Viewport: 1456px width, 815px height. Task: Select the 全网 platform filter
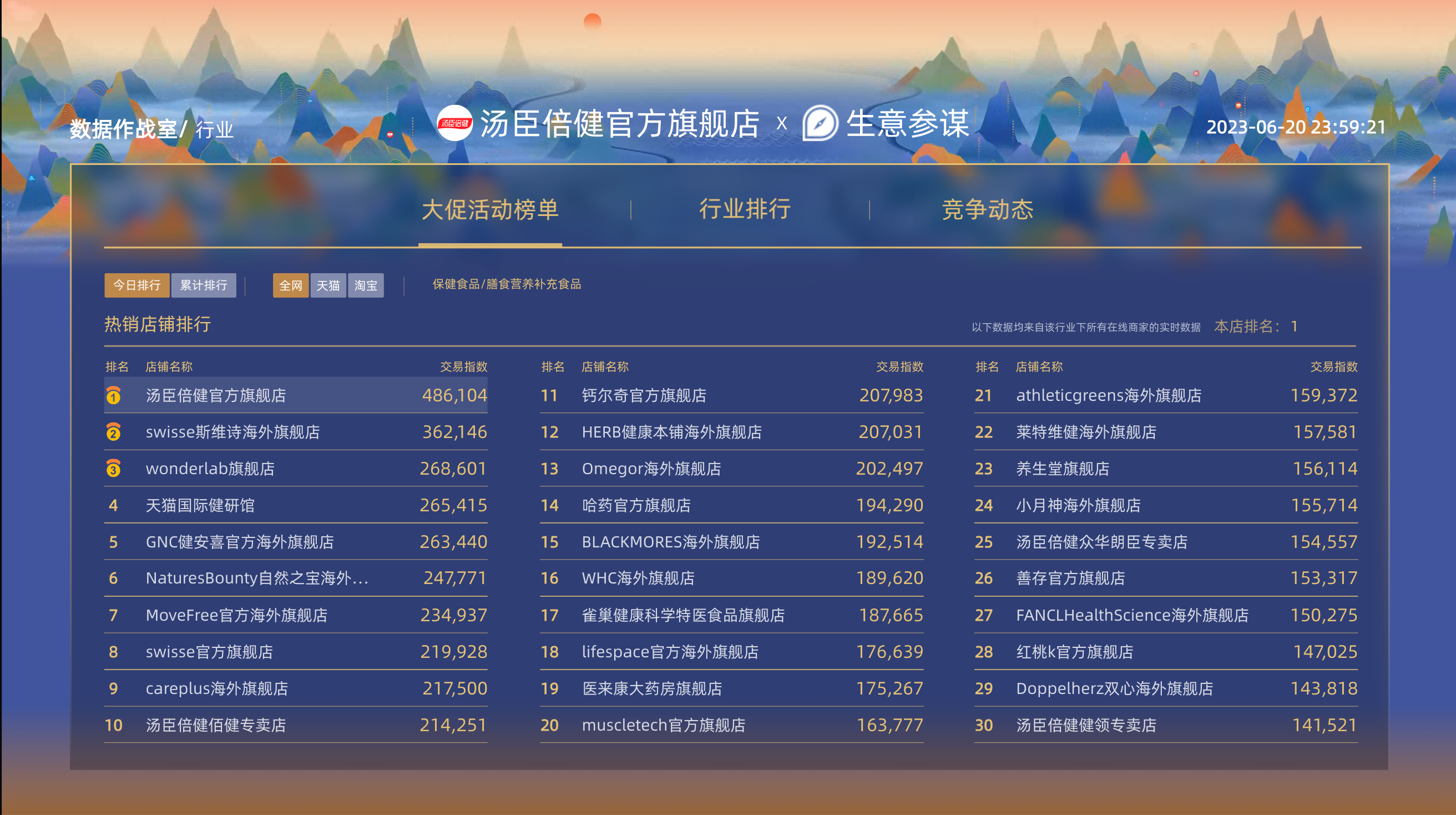pyautogui.click(x=291, y=285)
